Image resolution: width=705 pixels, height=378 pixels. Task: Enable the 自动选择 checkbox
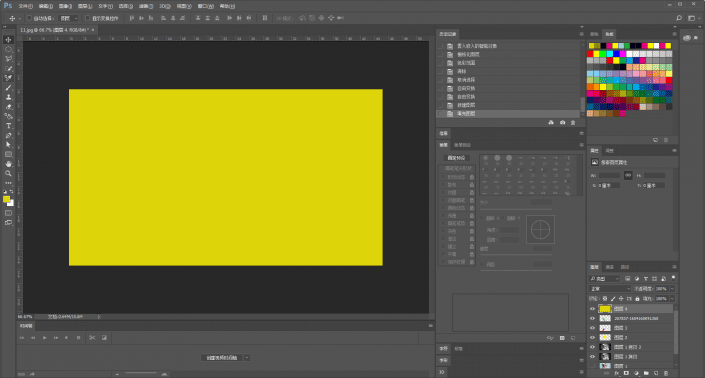pyautogui.click(x=29, y=18)
